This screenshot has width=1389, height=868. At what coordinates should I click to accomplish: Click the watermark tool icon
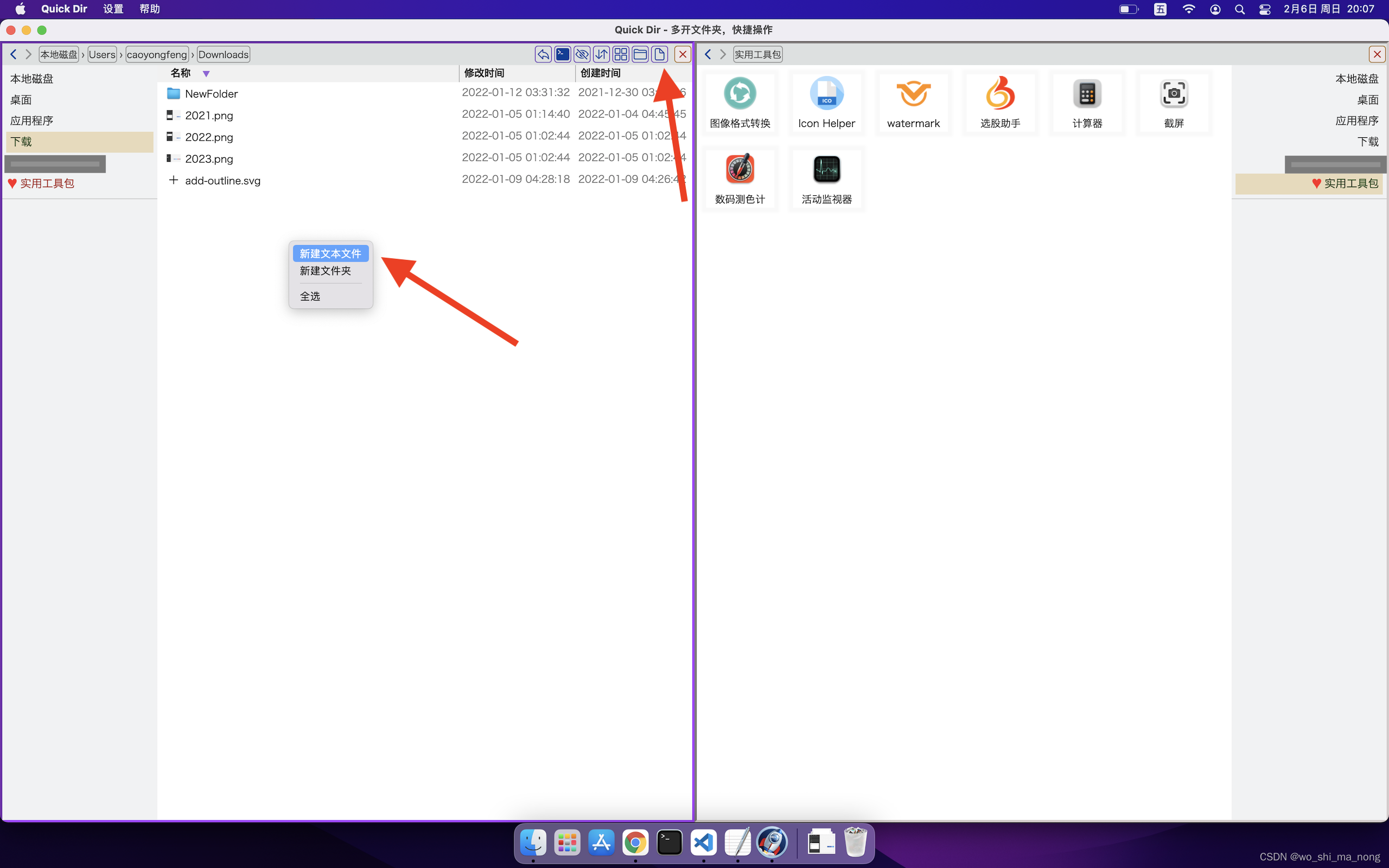tap(913, 94)
